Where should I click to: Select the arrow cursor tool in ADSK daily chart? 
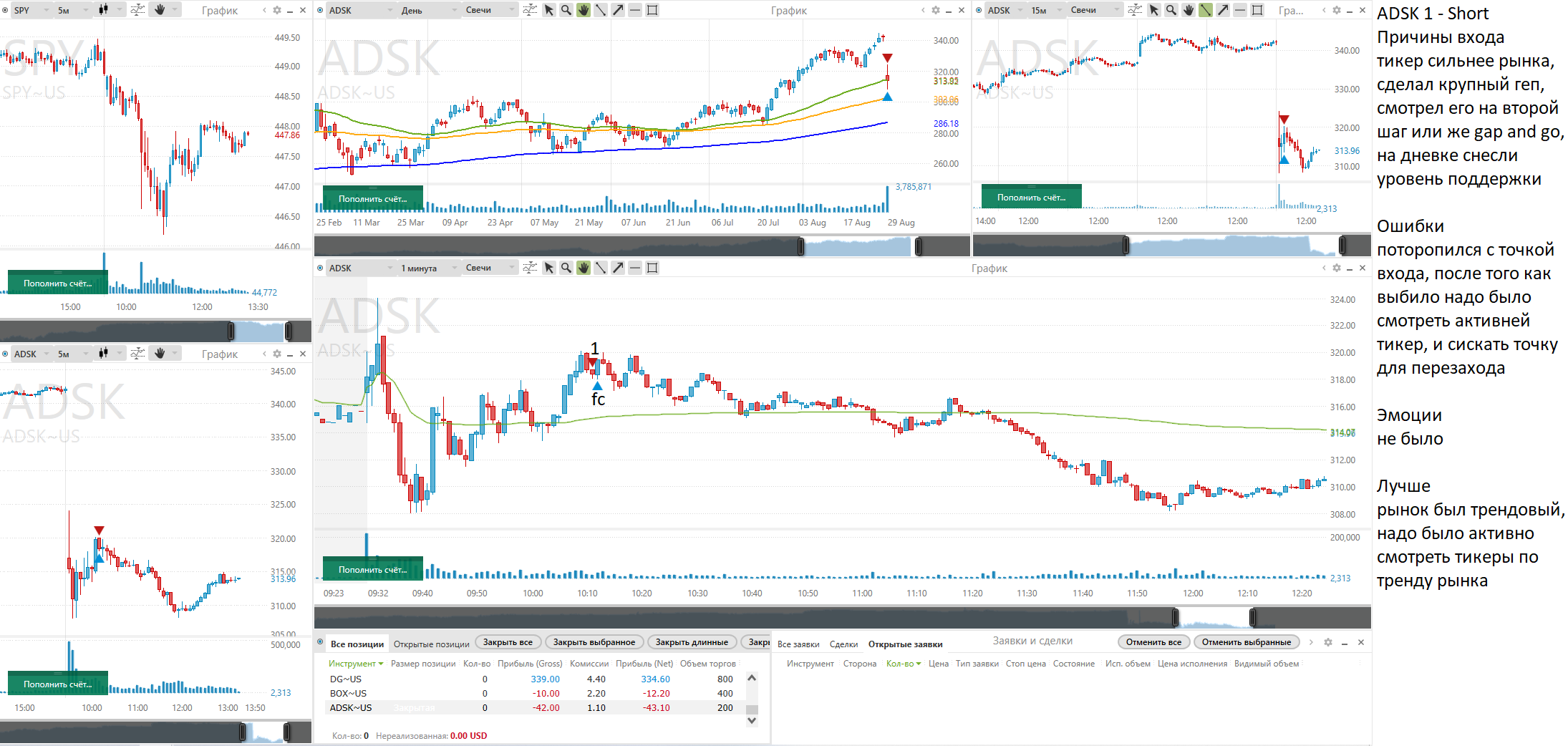coord(549,10)
